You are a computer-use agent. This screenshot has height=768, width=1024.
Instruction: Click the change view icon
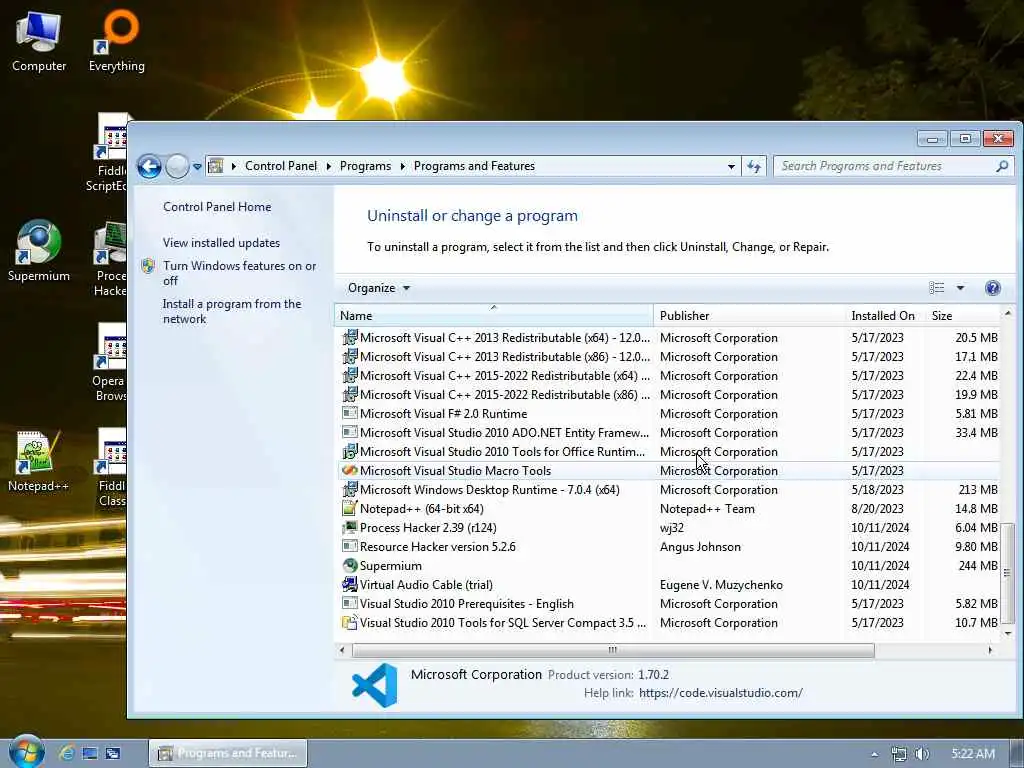936,288
